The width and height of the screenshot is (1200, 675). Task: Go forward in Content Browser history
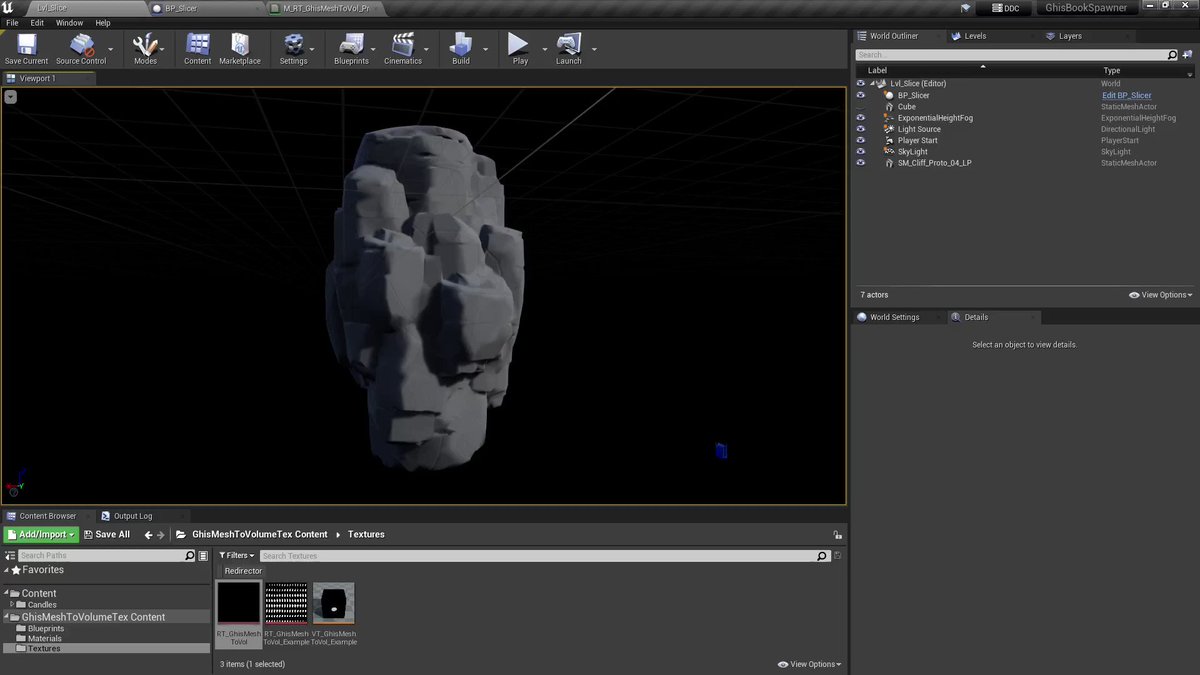[160, 535]
